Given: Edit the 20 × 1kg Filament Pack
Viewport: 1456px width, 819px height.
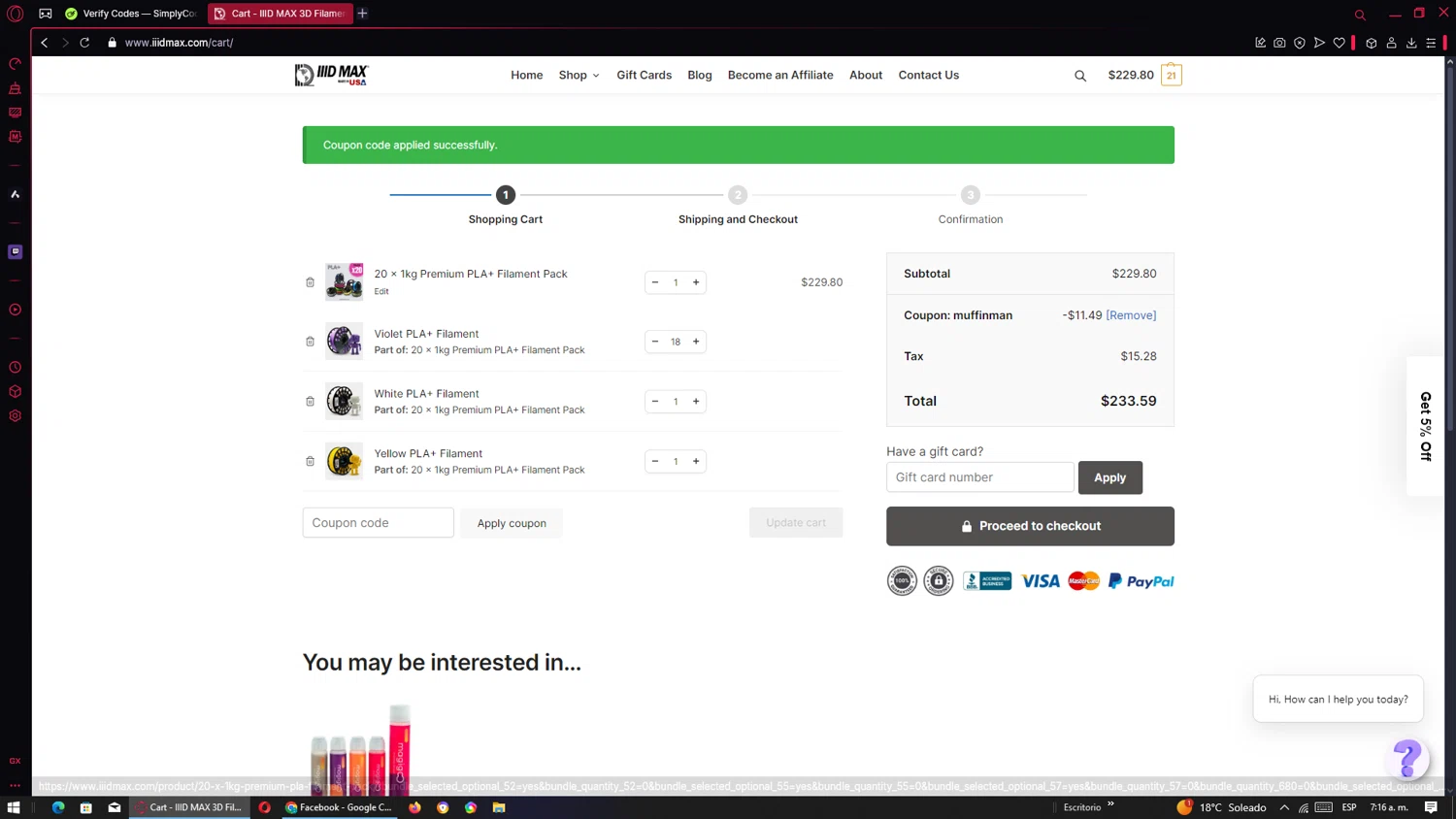Looking at the screenshot, I should [x=381, y=291].
